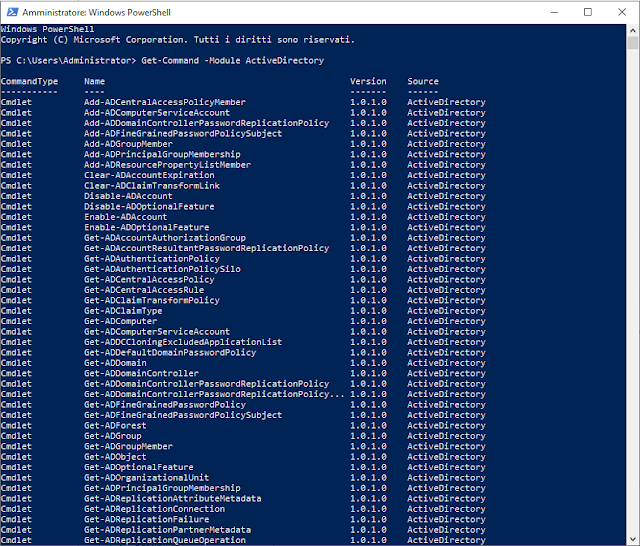Image resolution: width=640 pixels, height=546 pixels.
Task: Select 'Enable-ADOptionalFeature' cmdlet name
Action: point(147,228)
